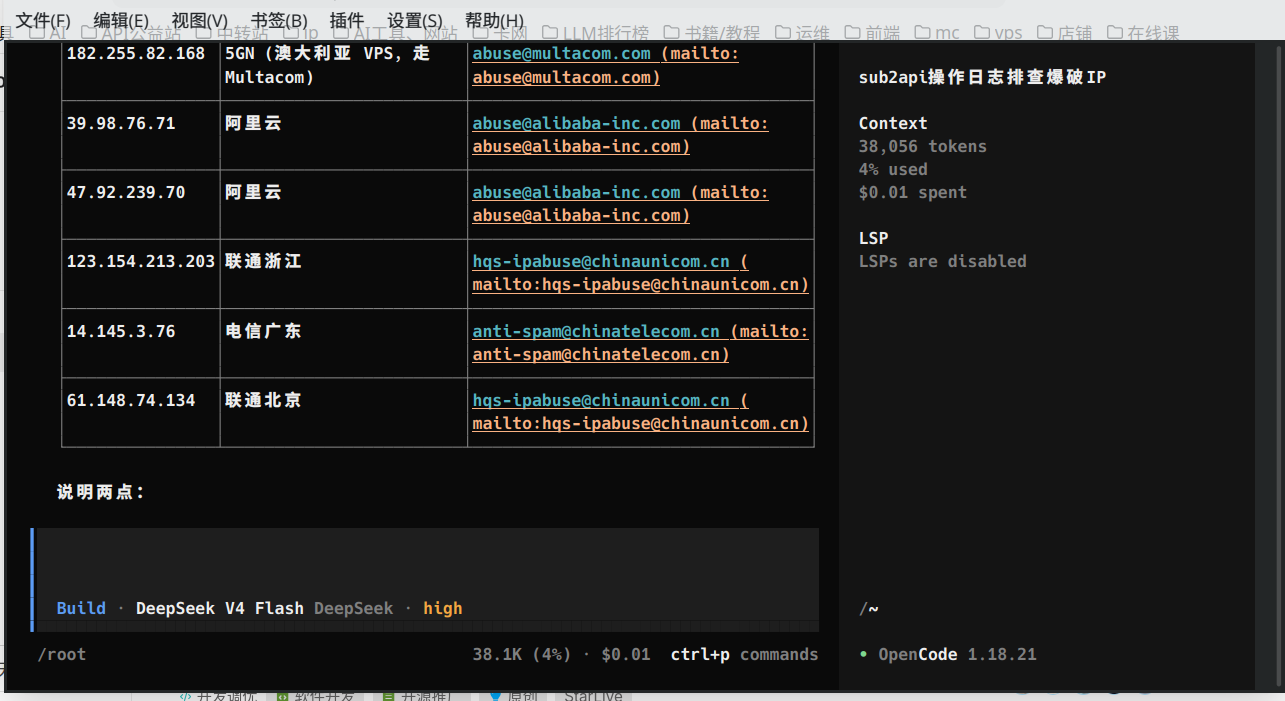Viewport: 1285px width, 701px height.
Task: Click blue anti-spam@chinatelecom.cn link
Action: coord(596,331)
